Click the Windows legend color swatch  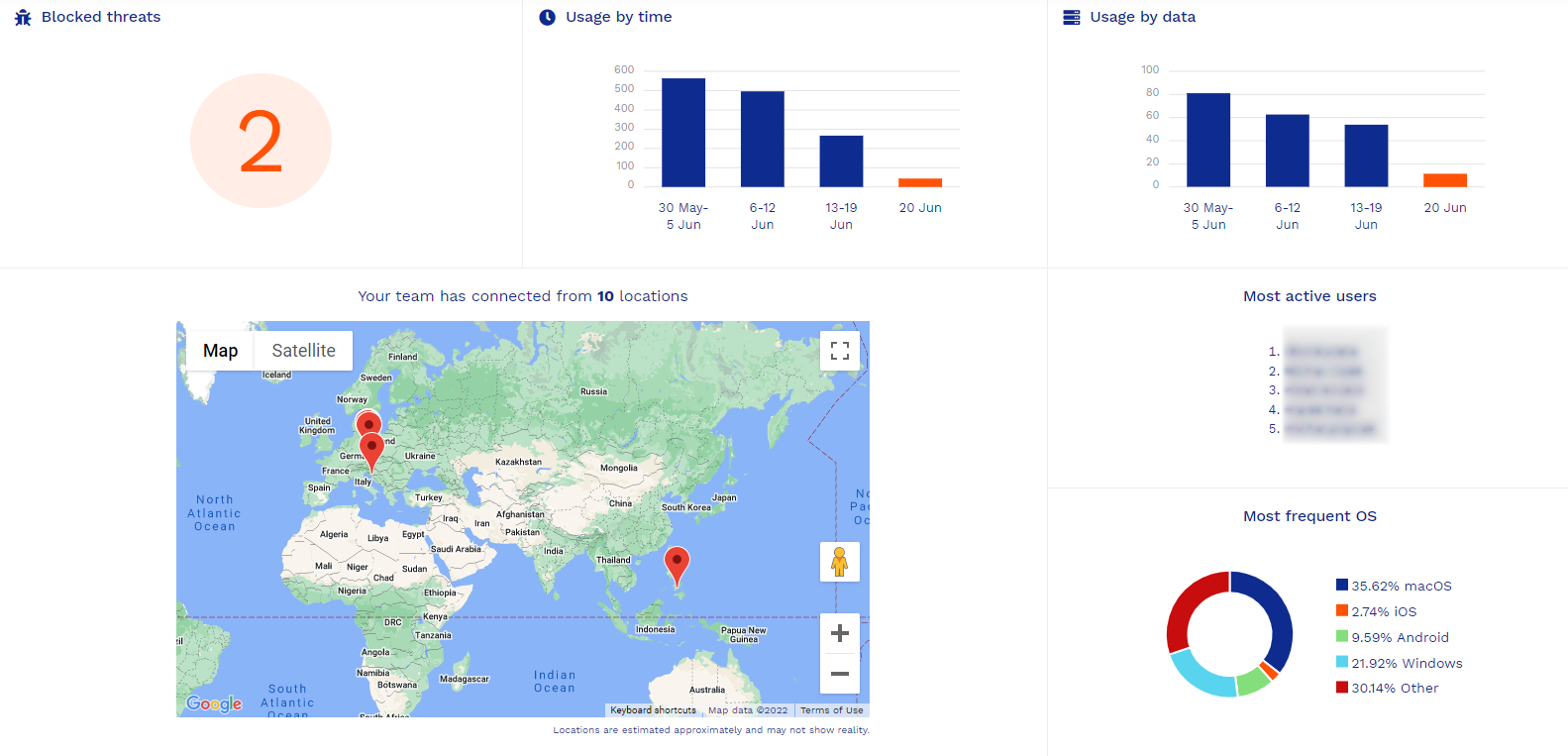(x=1342, y=663)
